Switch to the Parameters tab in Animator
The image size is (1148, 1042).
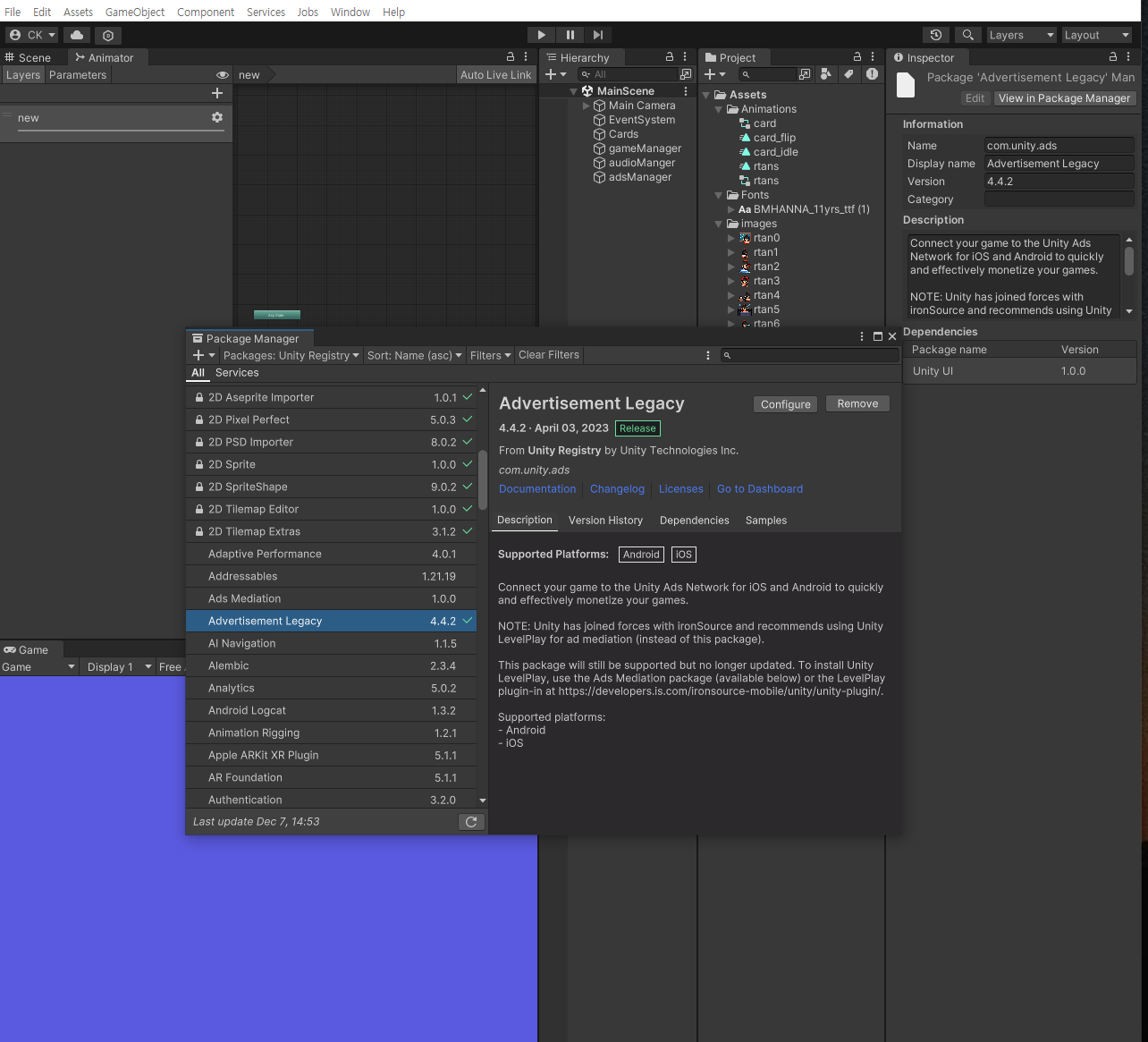(x=78, y=75)
